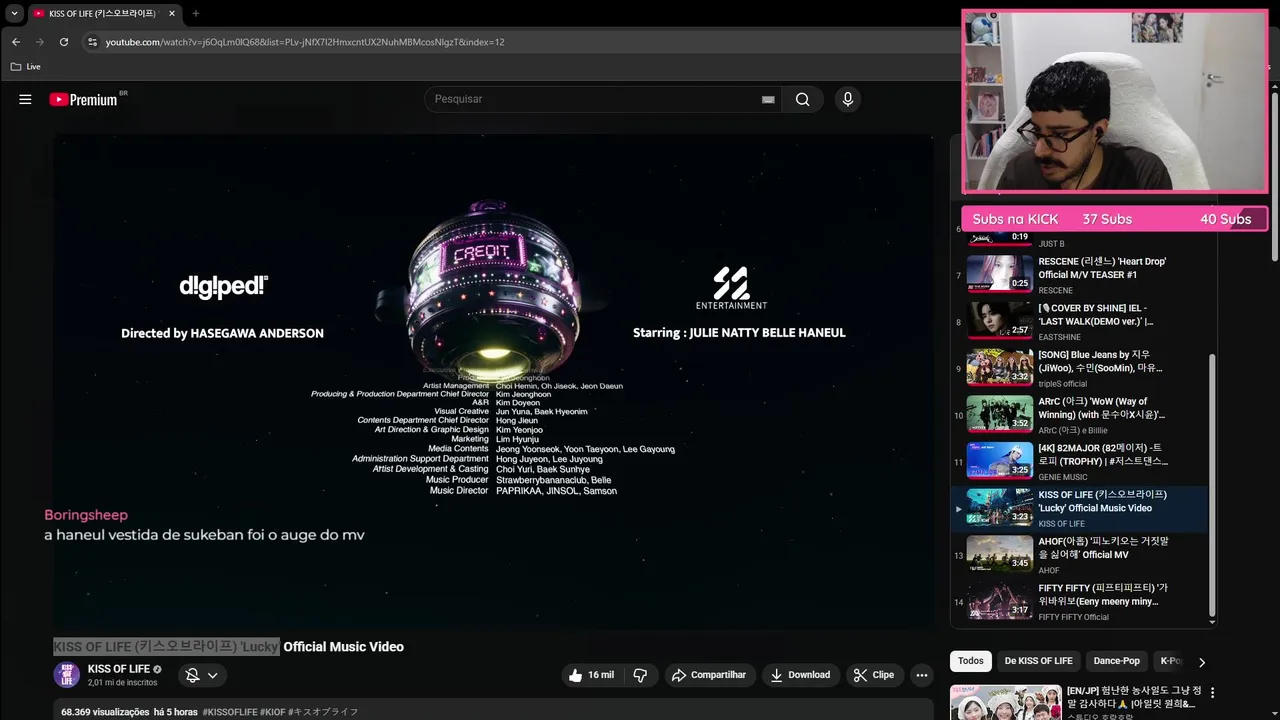Go back with browser back arrow
The height and width of the screenshot is (720, 1280).
coord(16,42)
